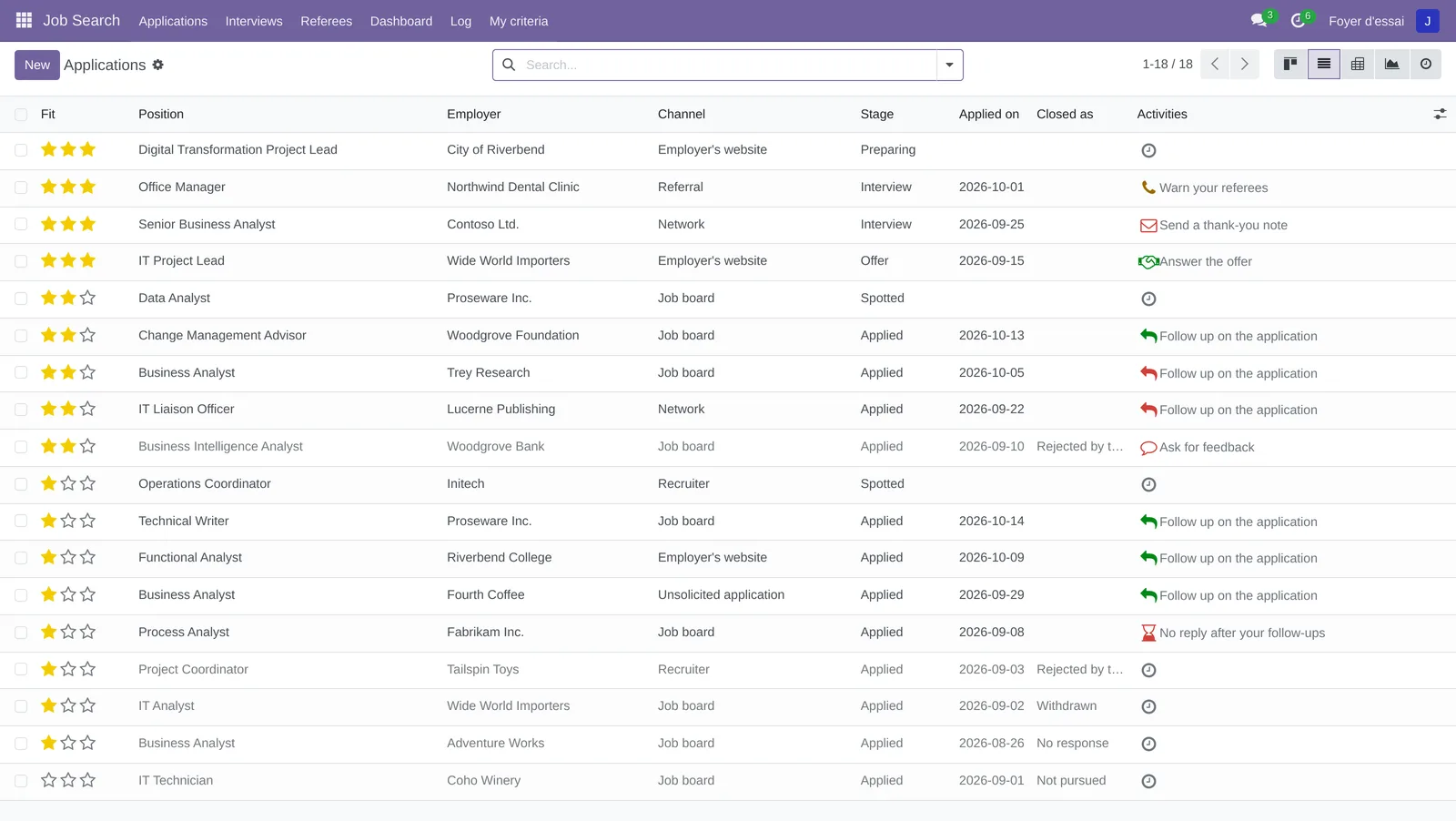Open the Dashboard menu

[401, 21]
